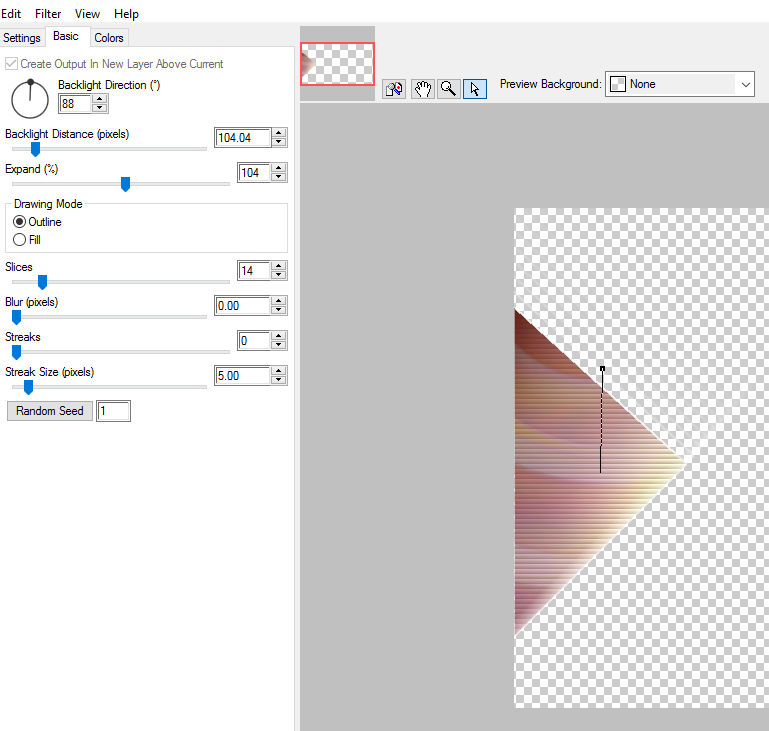Click the Slices value input field

[254, 271]
